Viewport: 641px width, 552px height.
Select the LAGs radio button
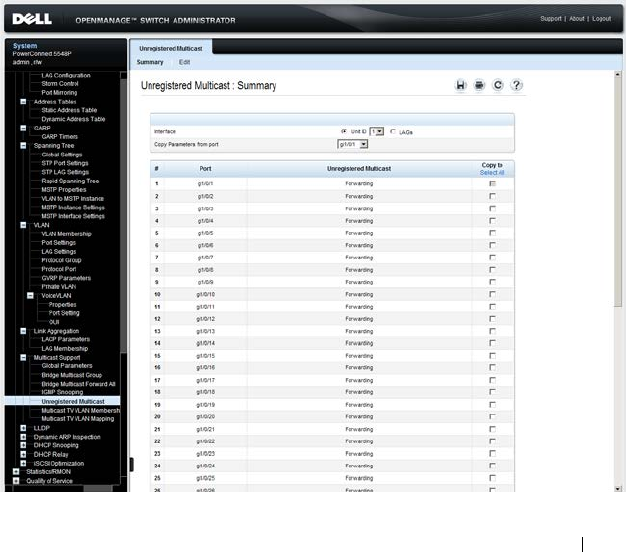[x=393, y=131]
